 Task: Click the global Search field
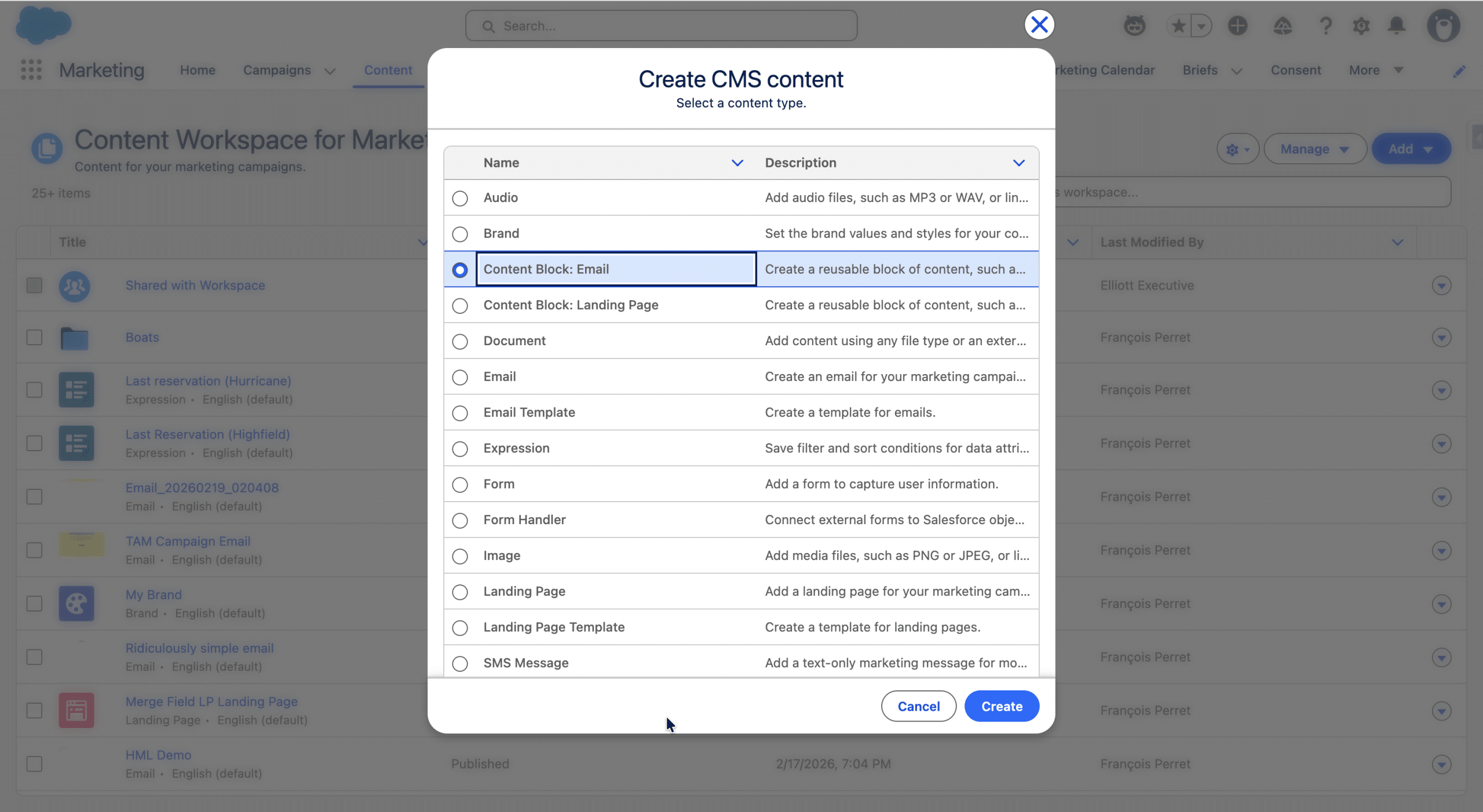coord(661,26)
